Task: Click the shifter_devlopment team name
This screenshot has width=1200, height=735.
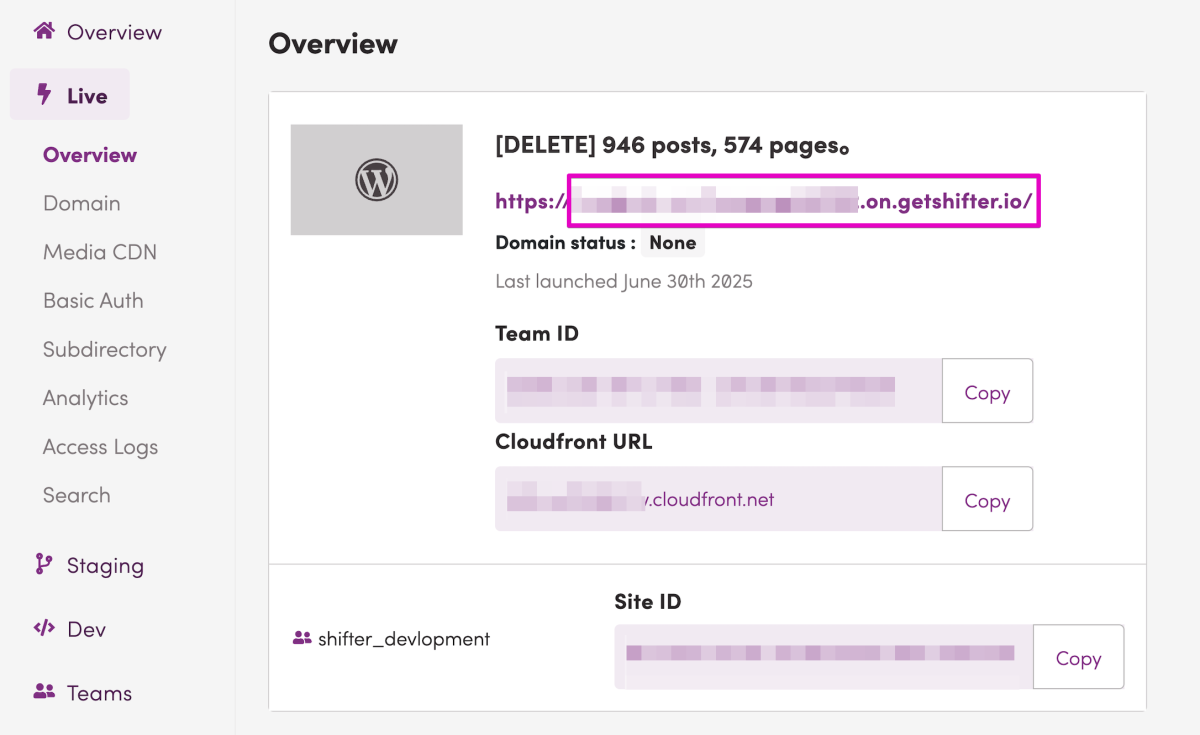Action: tap(404, 638)
